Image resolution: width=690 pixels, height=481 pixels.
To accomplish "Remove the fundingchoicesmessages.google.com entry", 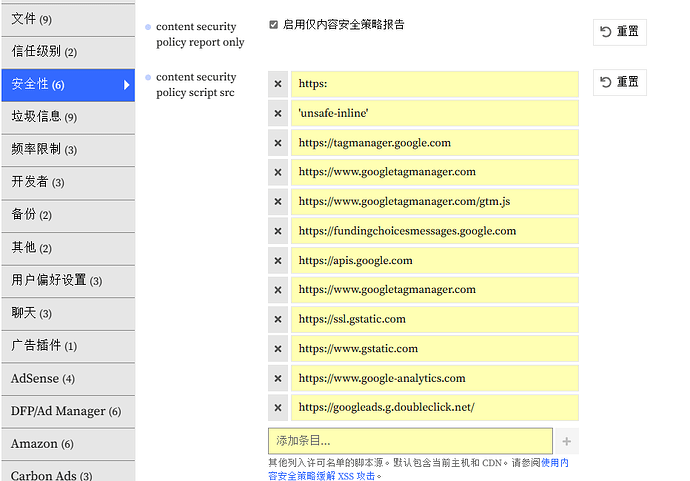I will point(278,231).
